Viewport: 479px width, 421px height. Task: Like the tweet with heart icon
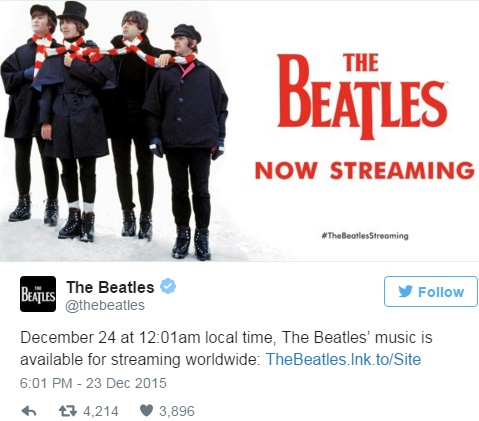(x=146, y=411)
